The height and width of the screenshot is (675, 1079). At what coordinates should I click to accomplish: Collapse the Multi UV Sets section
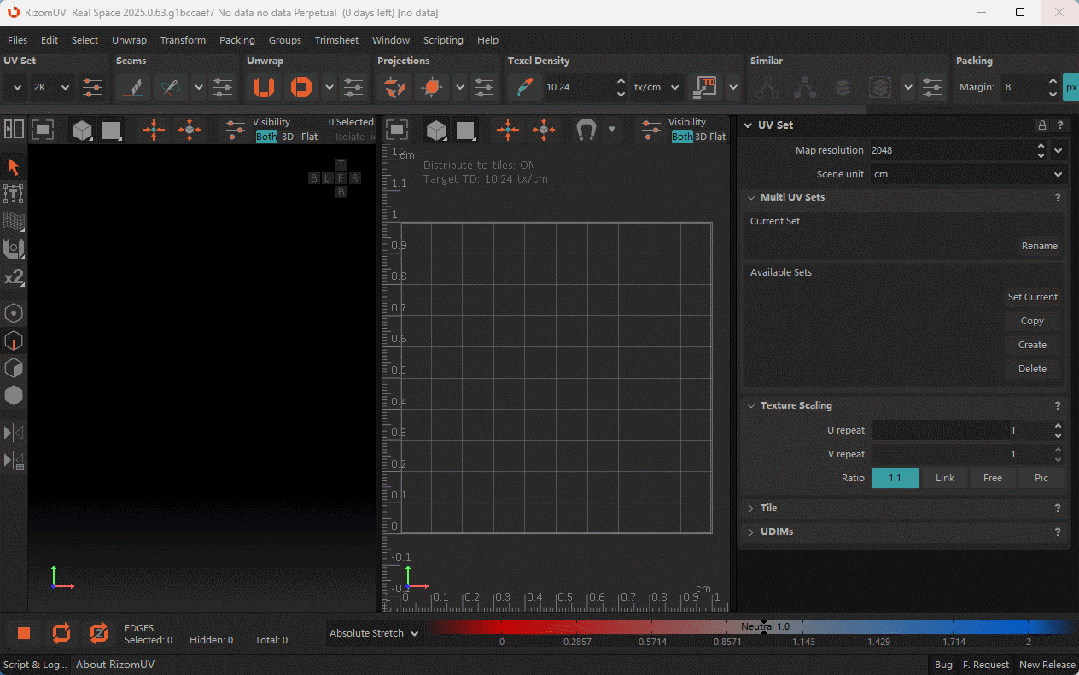tap(751, 197)
